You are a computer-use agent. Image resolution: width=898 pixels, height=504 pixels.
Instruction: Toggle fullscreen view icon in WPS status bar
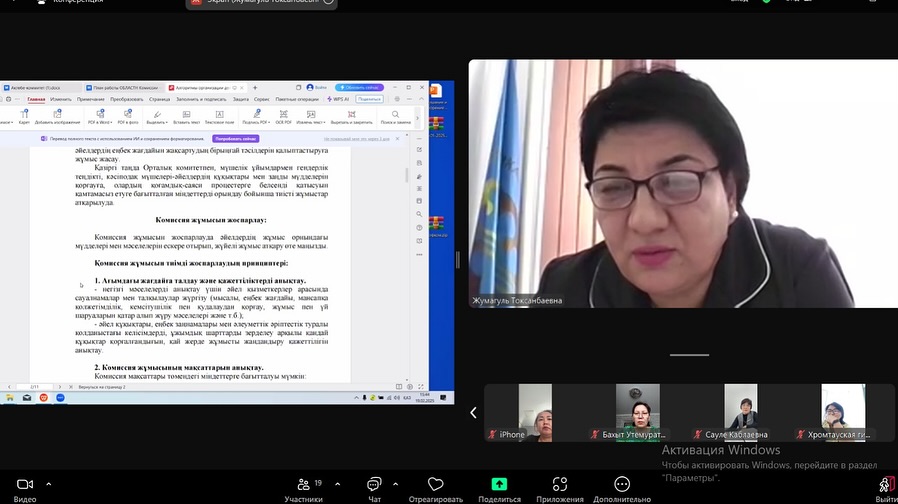tap(421, 387)
